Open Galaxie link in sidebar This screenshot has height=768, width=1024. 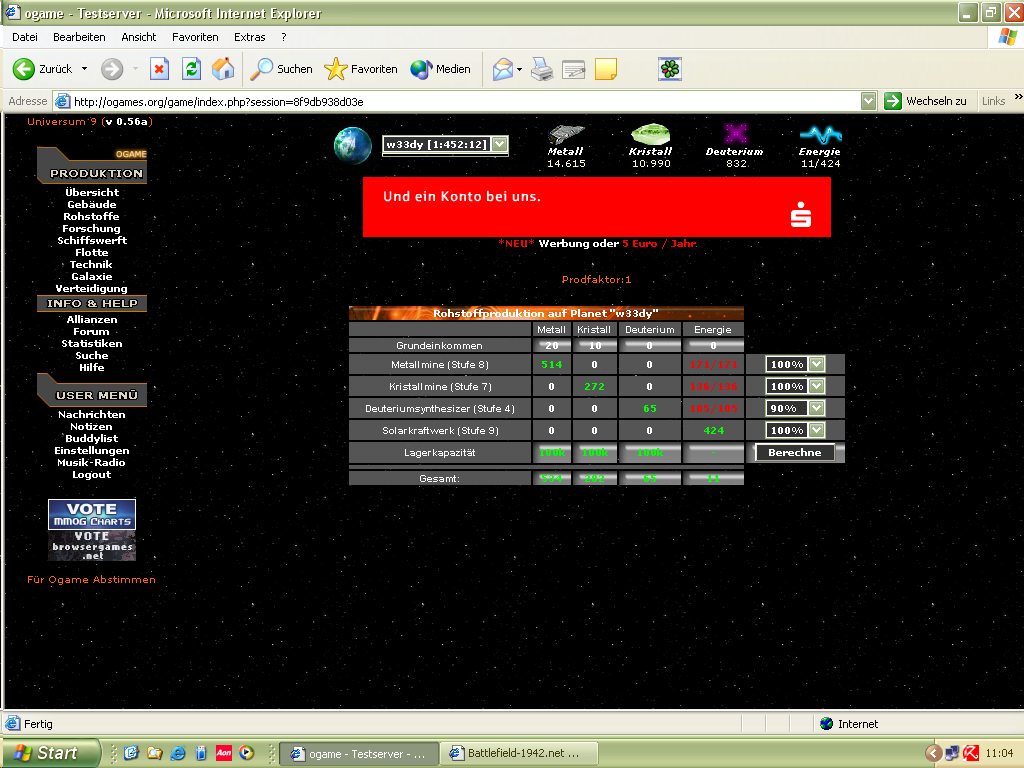point(92,277)
